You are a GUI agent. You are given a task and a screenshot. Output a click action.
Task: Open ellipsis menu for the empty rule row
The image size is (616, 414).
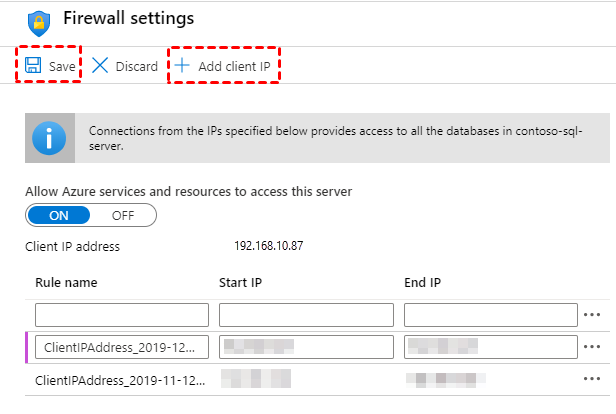pos(594,315)
